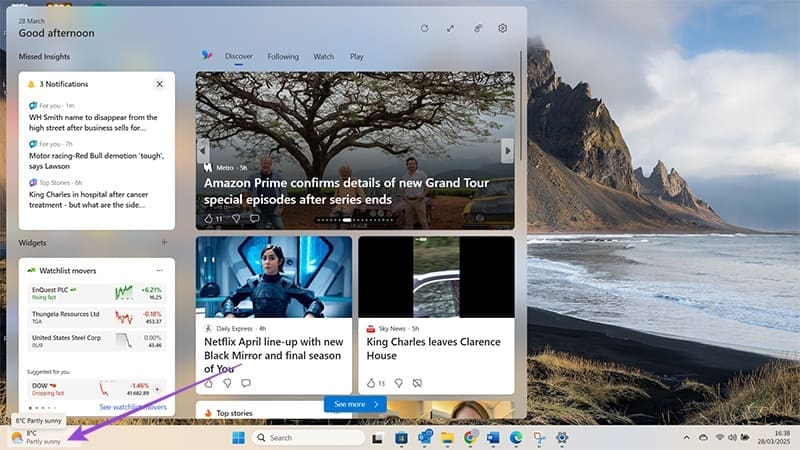Switch to the Following tab
Viewport: 800px width, 450px height.
pos(283,56)
